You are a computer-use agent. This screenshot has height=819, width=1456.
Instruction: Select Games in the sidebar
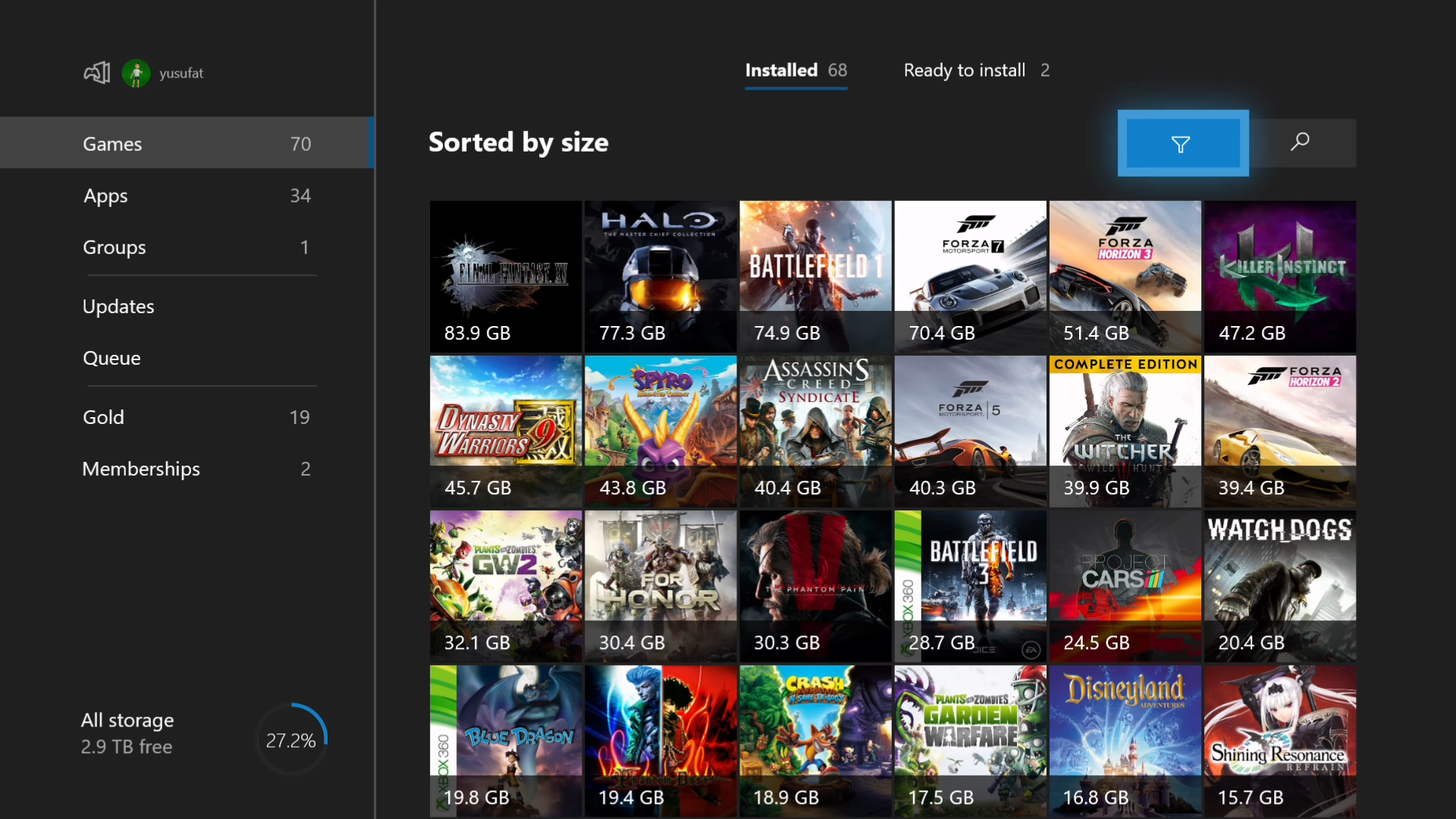click(x=187, y=143)
